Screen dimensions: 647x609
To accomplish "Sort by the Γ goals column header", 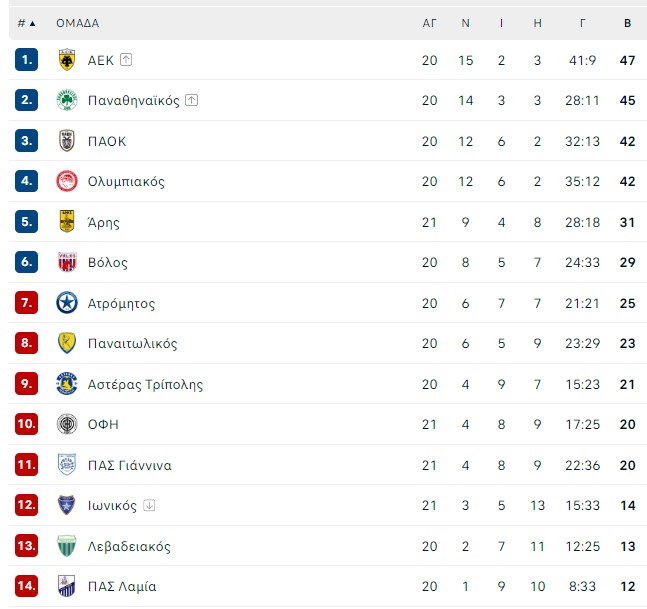I will pyautogui.click(x=582, y=23).
